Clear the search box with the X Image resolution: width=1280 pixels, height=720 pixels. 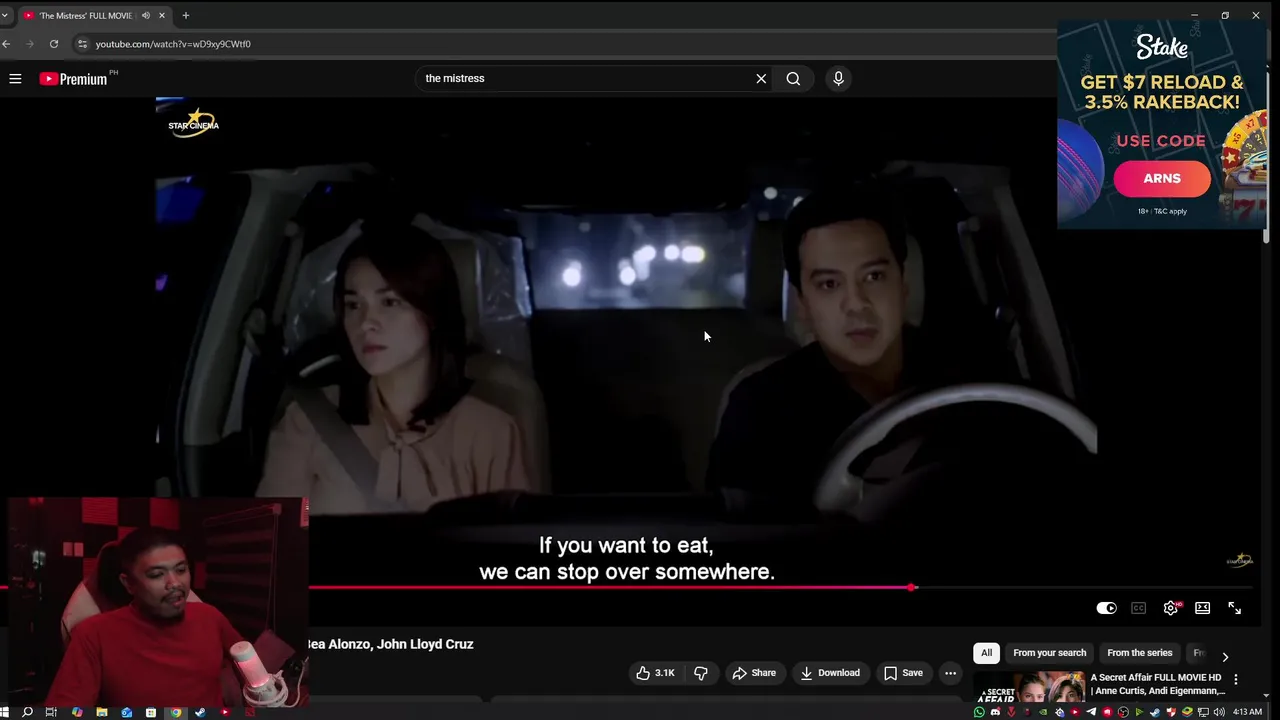pyautogui.click(x=761, y=78)
